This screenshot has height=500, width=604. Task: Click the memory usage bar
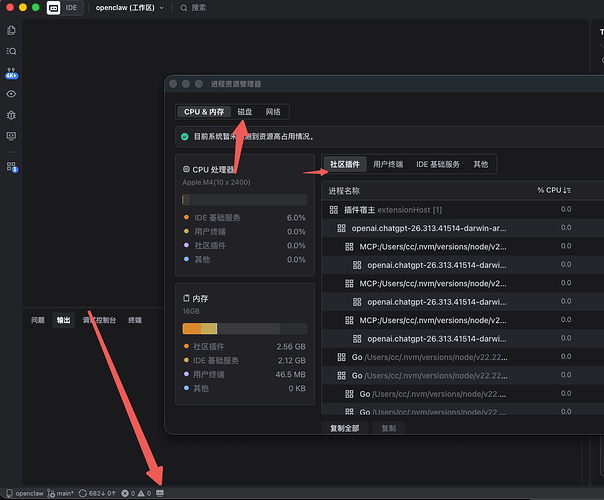(x=245, y=329)
